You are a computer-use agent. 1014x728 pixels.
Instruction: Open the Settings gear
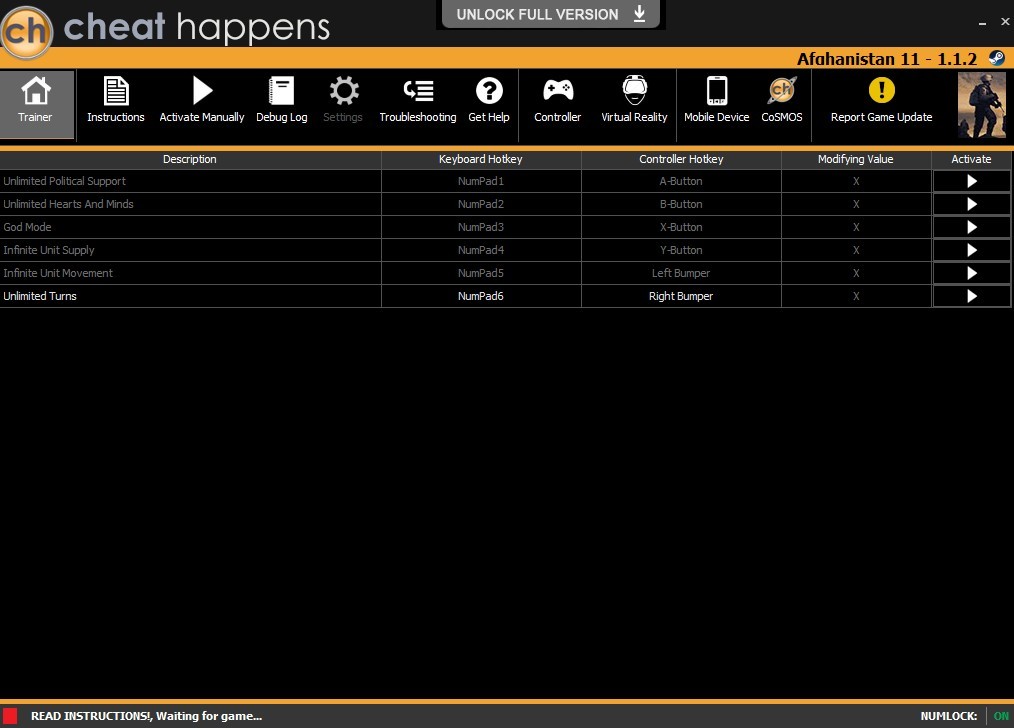(343, 100)
